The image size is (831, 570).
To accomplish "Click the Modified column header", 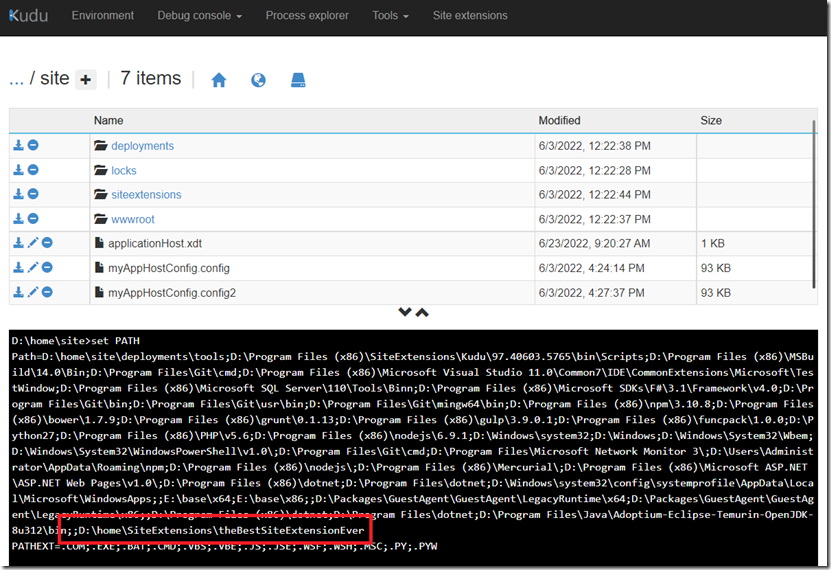I will pos(559,121).
